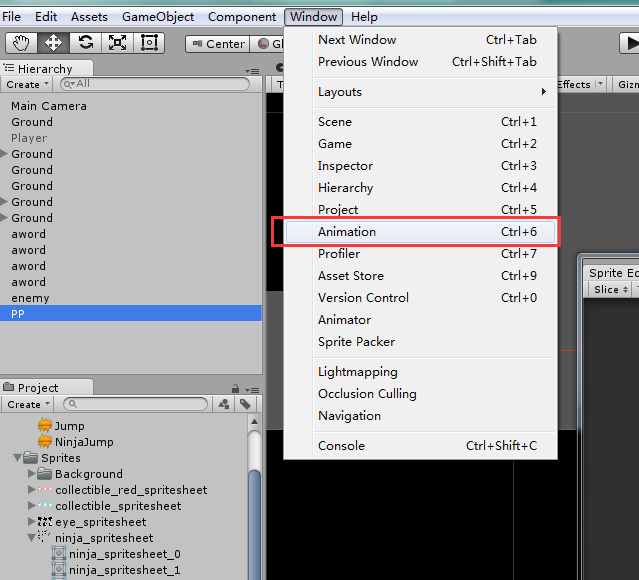This screenshot has width=639, height=580.
Task: Expand the eye_spritesheet asset
Action: tap(32, 522)
